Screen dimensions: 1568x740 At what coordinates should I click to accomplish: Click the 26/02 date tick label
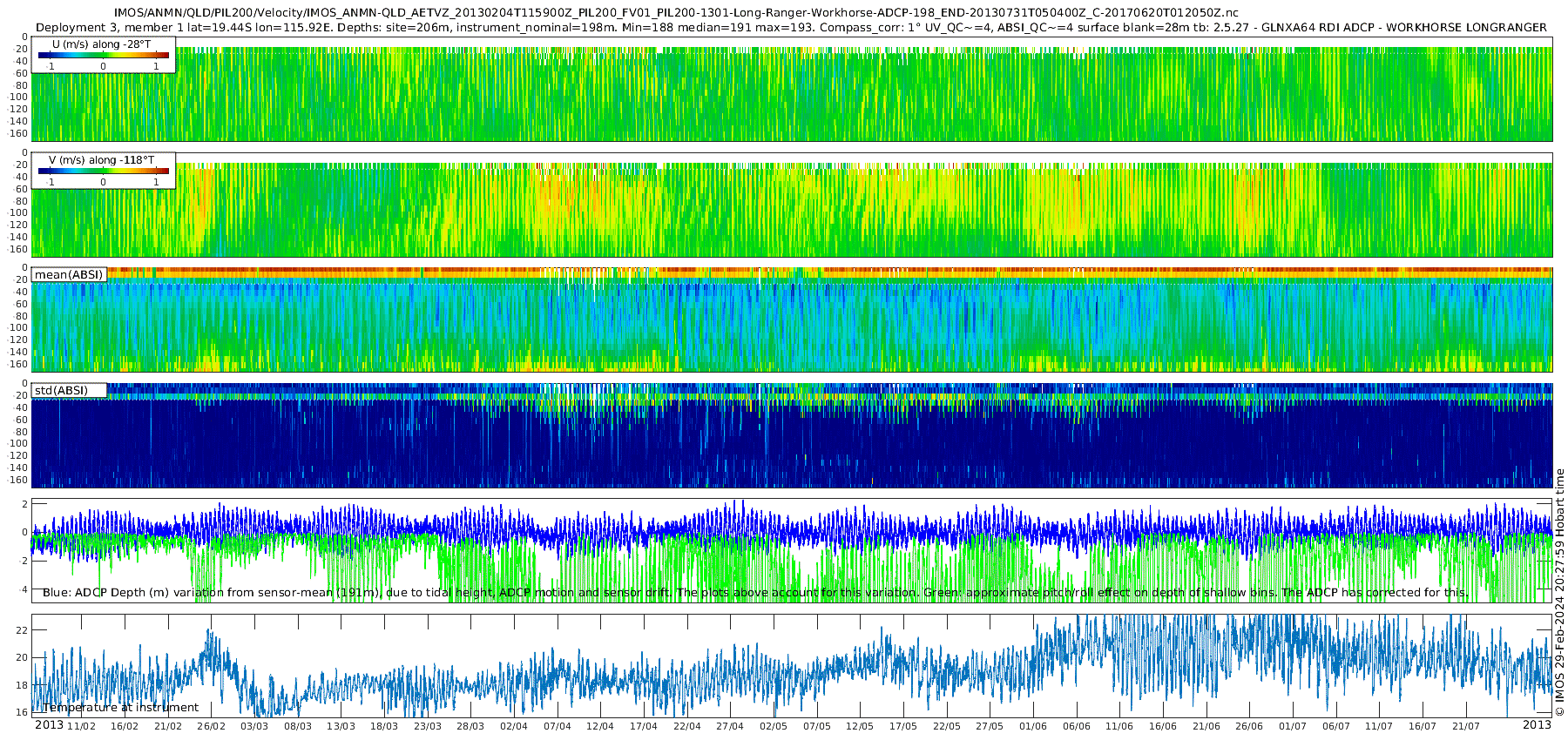[x=212, y=726]
